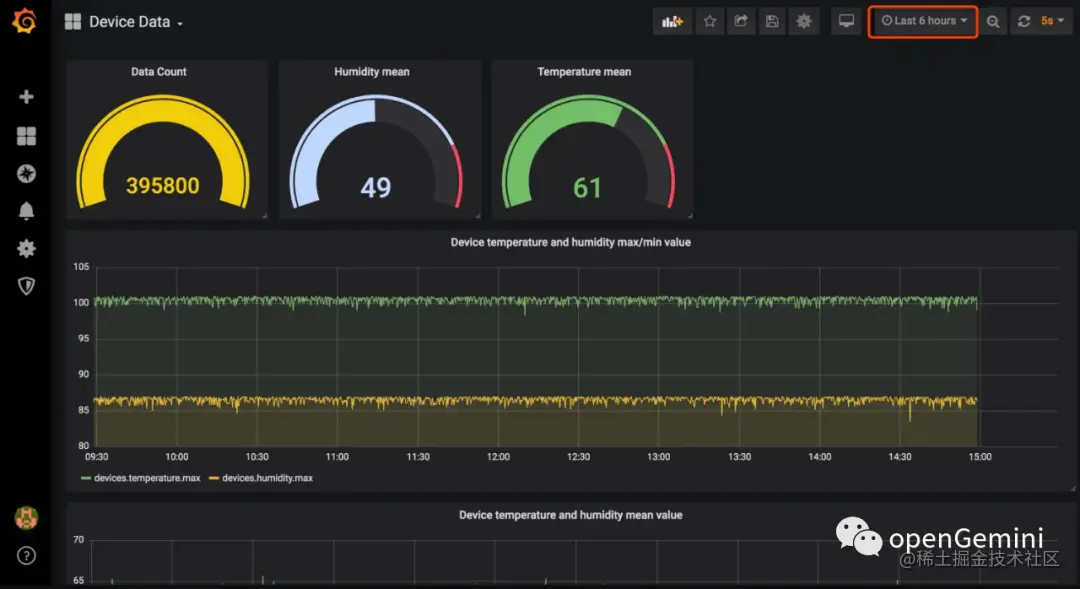The image size is (1080, 589).
Task: Zoom out time range magnifier icon
Action: (x=993, y=21)
